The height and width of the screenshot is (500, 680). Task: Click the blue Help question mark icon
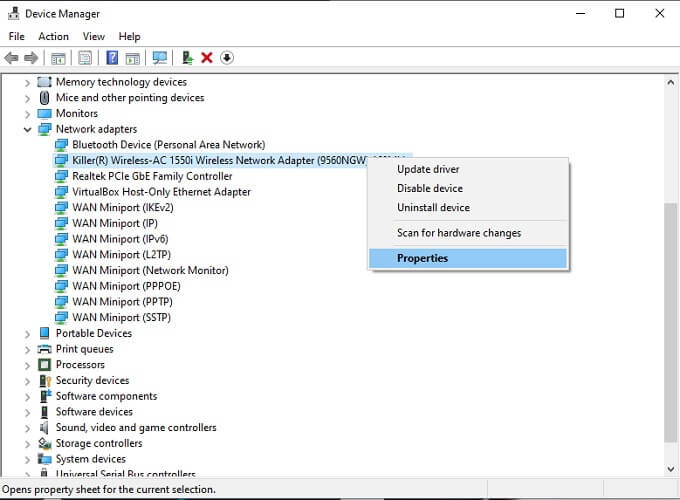[x=112, y=58]
